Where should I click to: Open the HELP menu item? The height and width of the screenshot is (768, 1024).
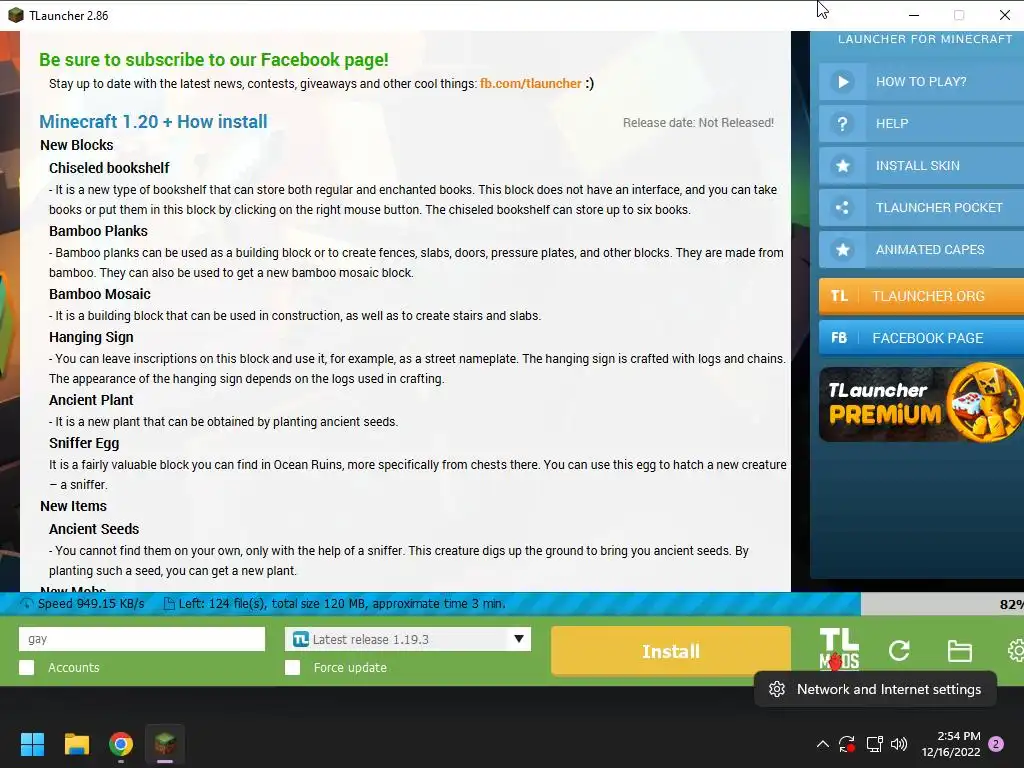point(921,123)
